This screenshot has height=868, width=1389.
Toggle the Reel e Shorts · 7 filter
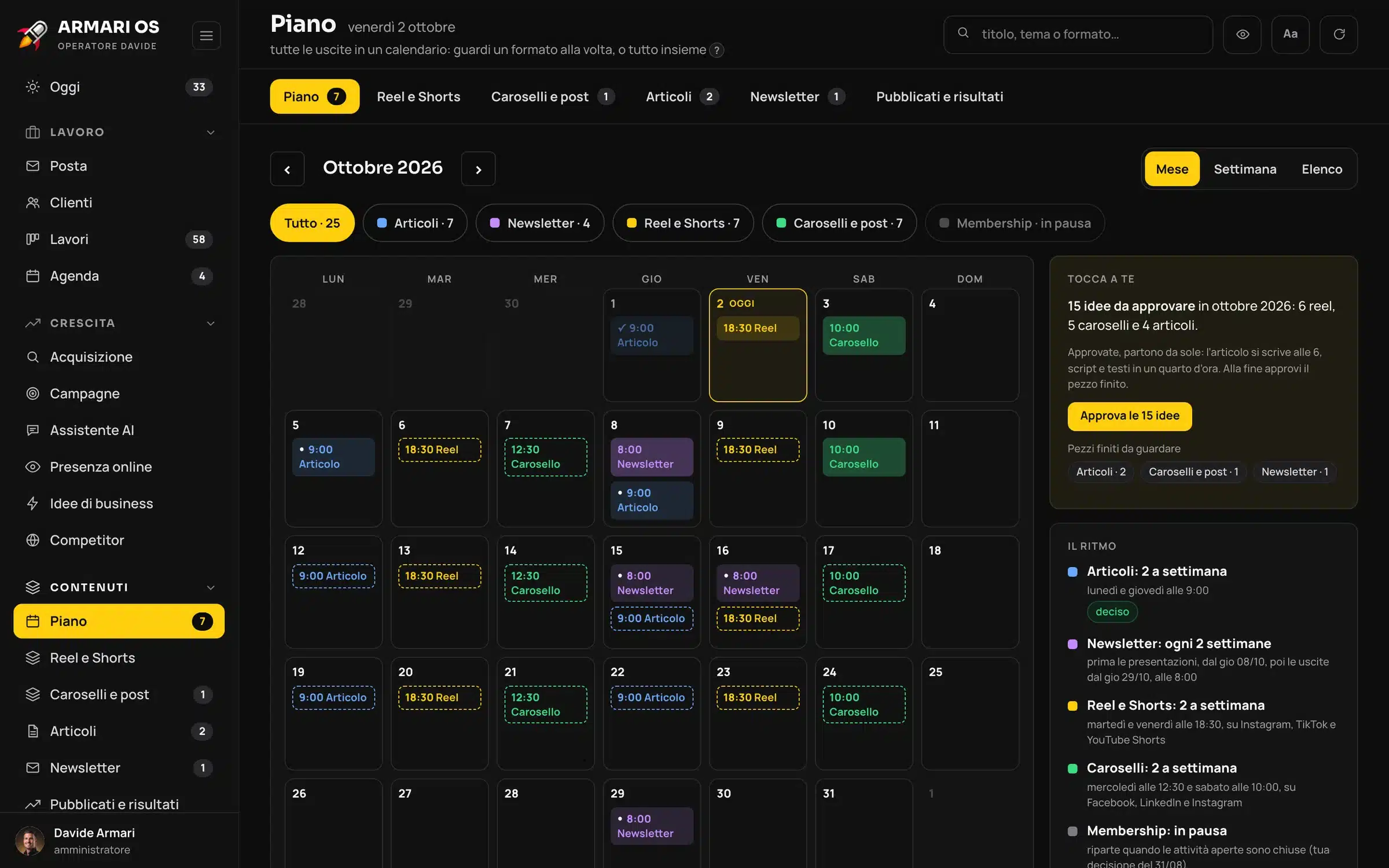683,223
